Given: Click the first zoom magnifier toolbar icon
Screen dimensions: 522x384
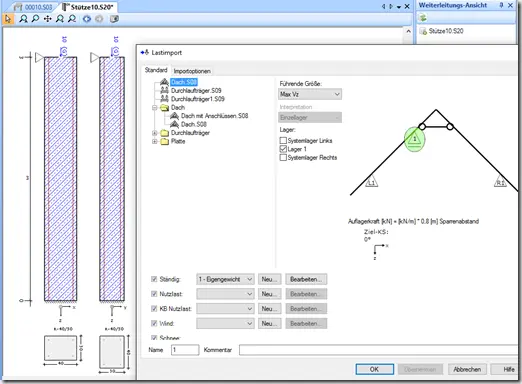Looking at the screenshot, I should click(x=23, y=19).
